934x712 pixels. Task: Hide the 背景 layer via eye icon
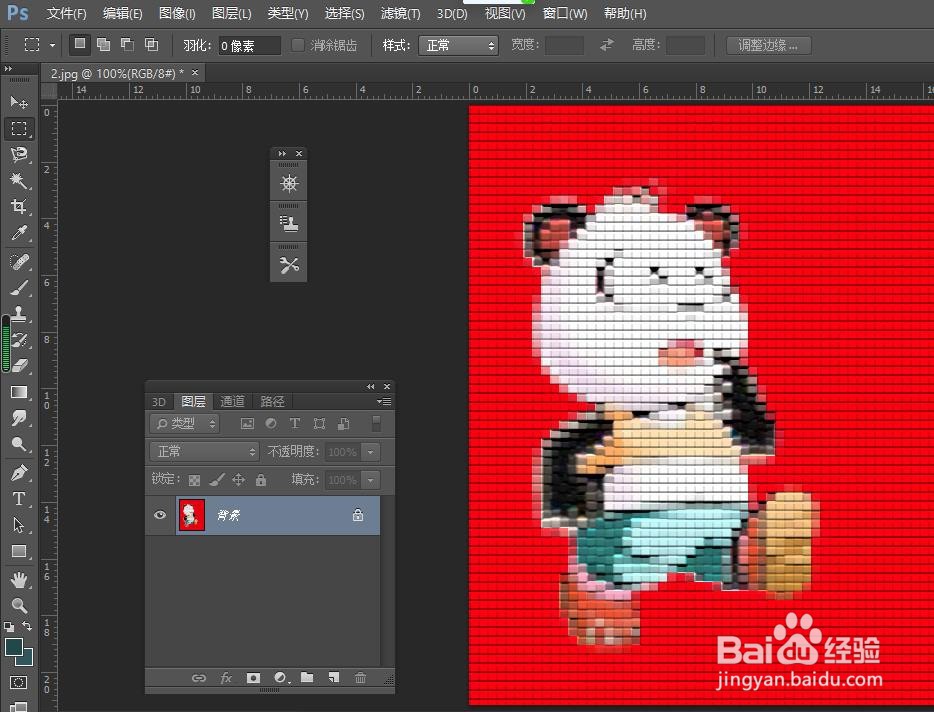[x=160, y=515]
